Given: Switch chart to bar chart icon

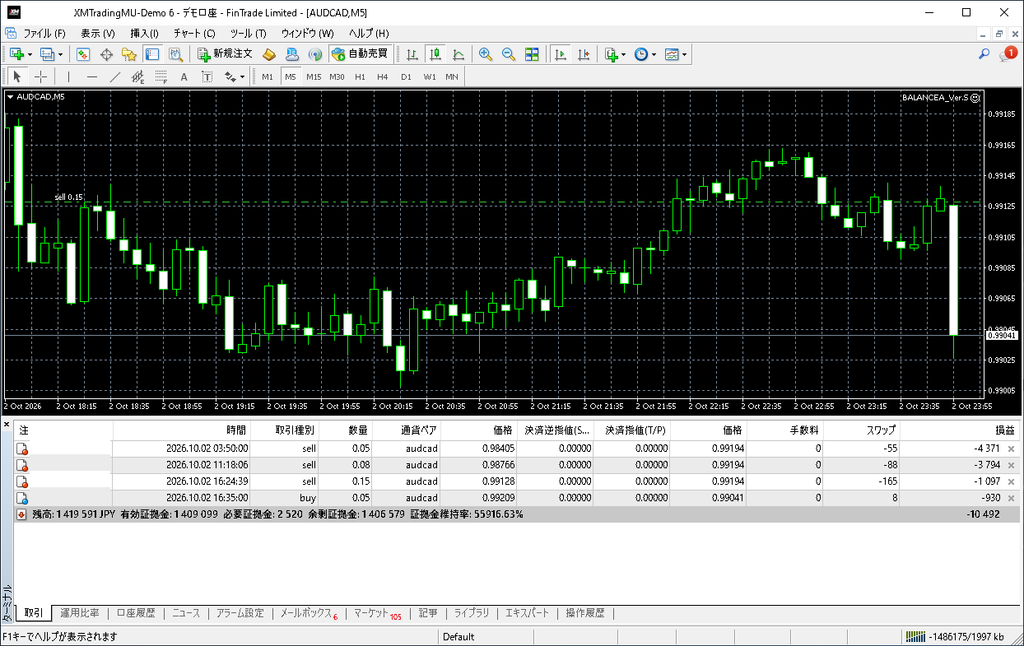Looking at the screenshot, I should 412,54.
